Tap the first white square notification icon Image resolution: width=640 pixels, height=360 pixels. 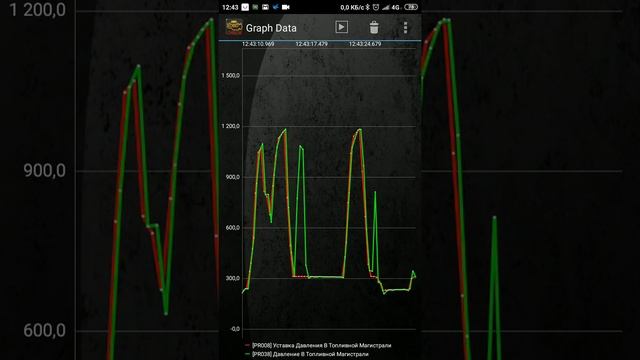point(245,7)
